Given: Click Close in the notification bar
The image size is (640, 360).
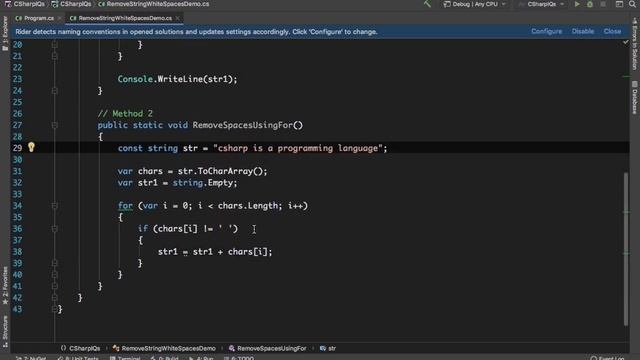Looking at the screenshot, I should (612, 31).
